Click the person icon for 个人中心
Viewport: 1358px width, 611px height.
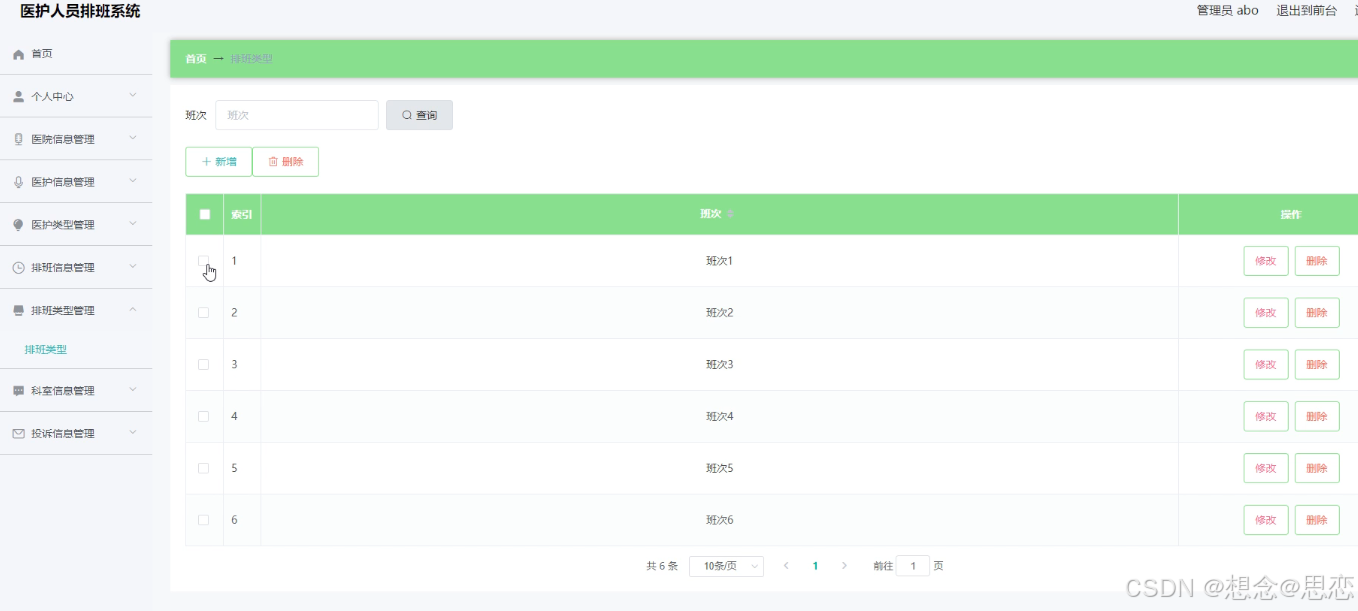(x=18, y=97)
